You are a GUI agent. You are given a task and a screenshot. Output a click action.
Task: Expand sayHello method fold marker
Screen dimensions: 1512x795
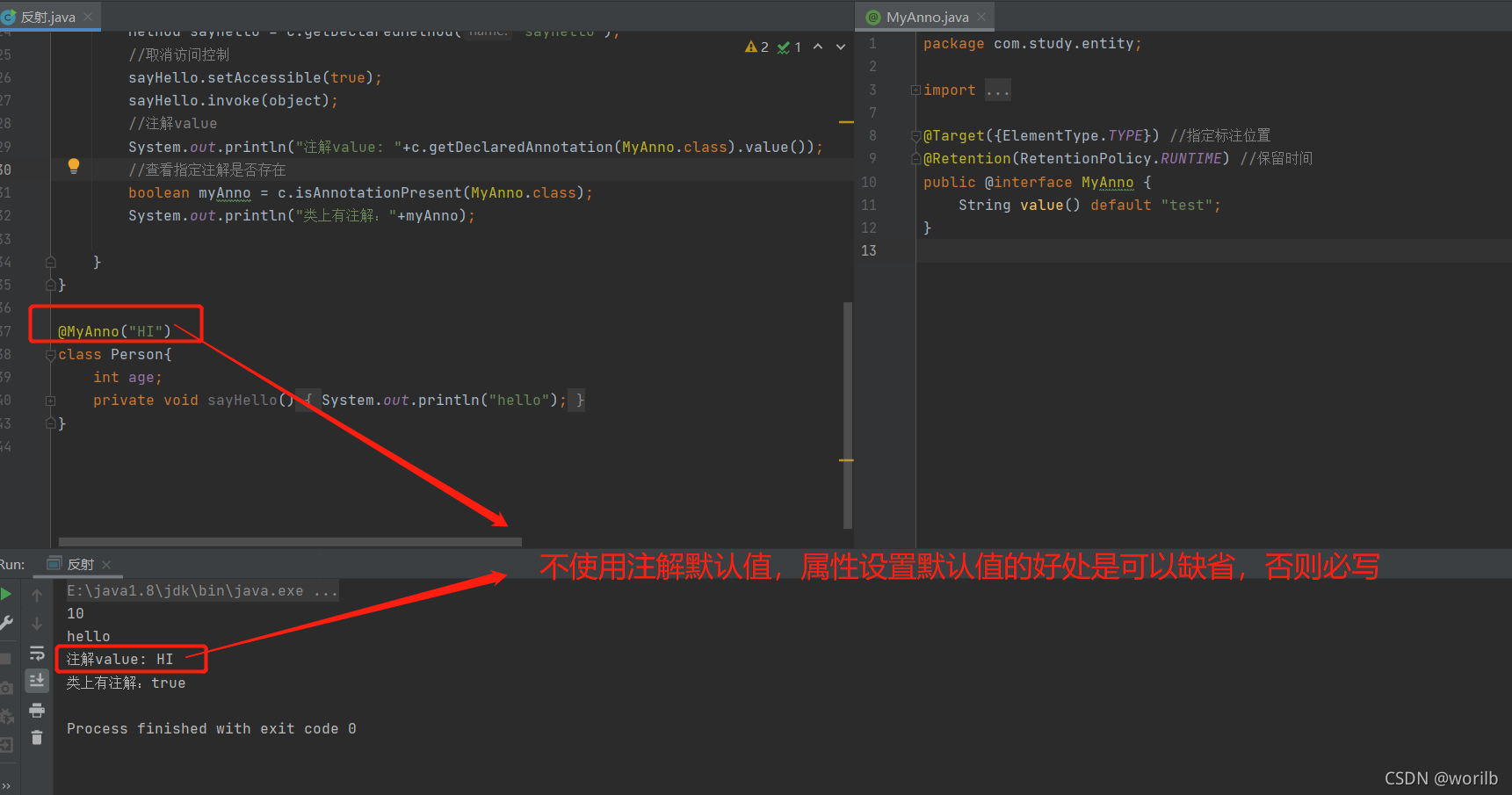pos(50,401)
